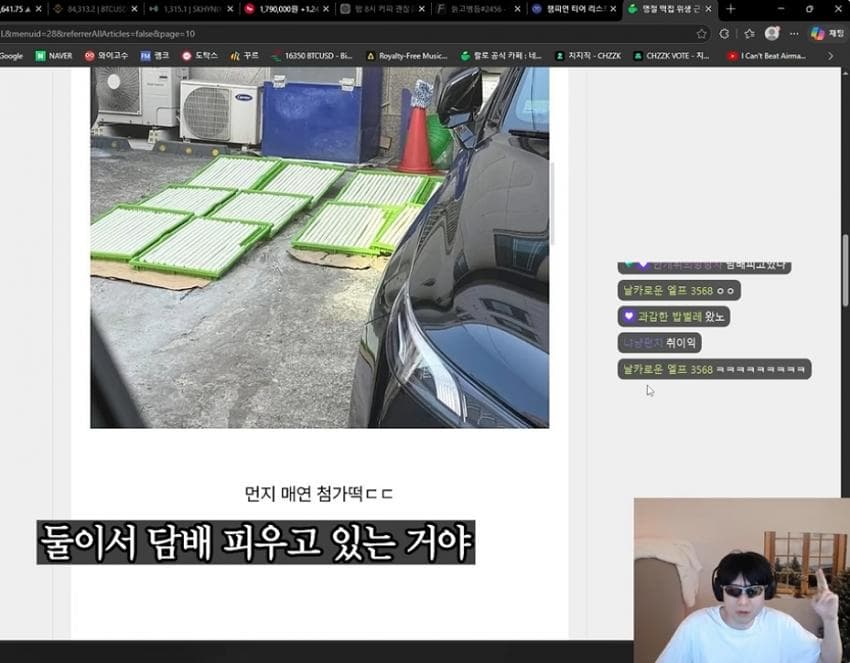This screenshot has height=663, width=850.
Task: Switch to the 챔피언 티어 리스트 tab
Action: pos(574,9)
